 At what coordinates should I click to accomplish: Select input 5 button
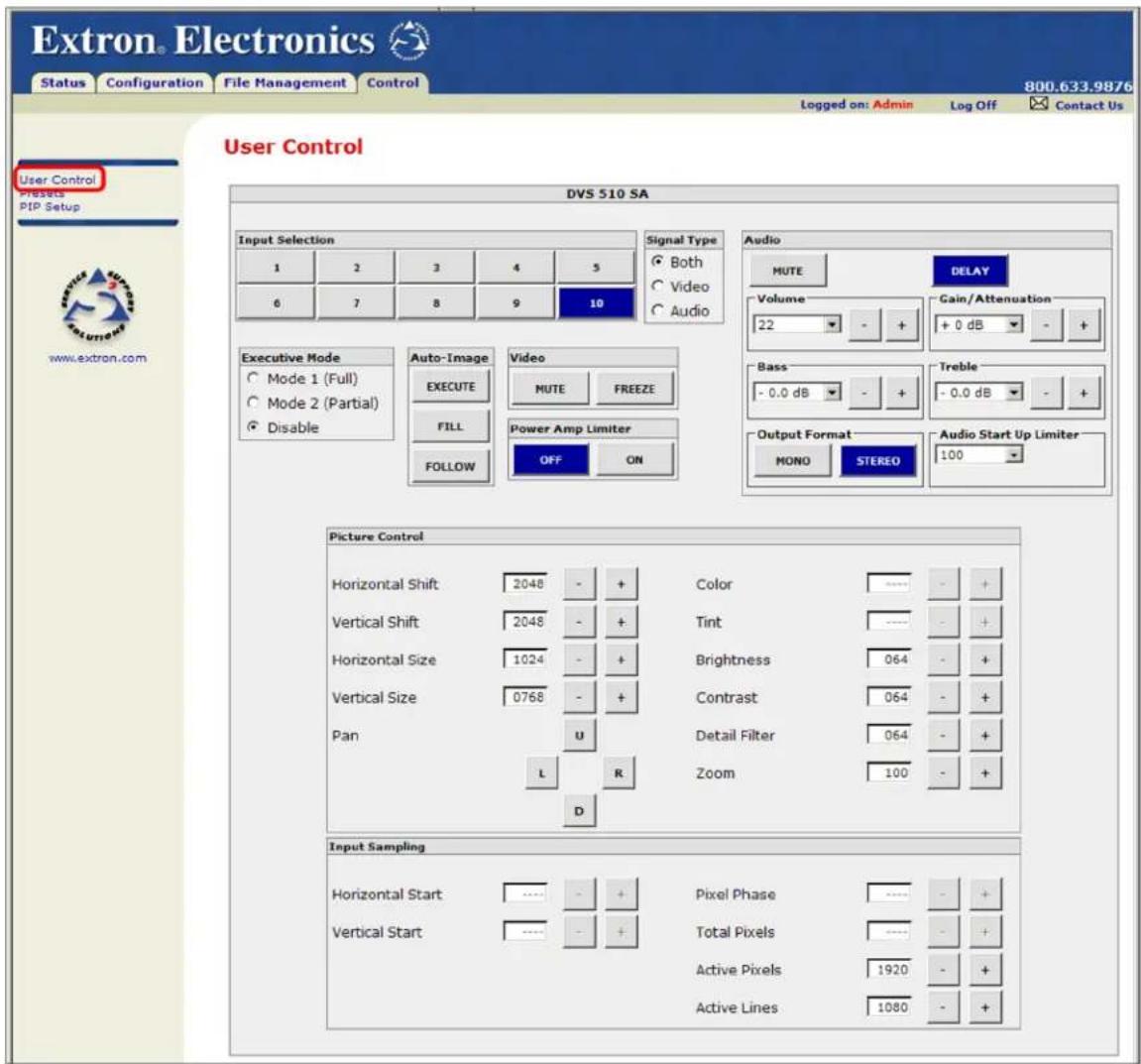point(596,268)
